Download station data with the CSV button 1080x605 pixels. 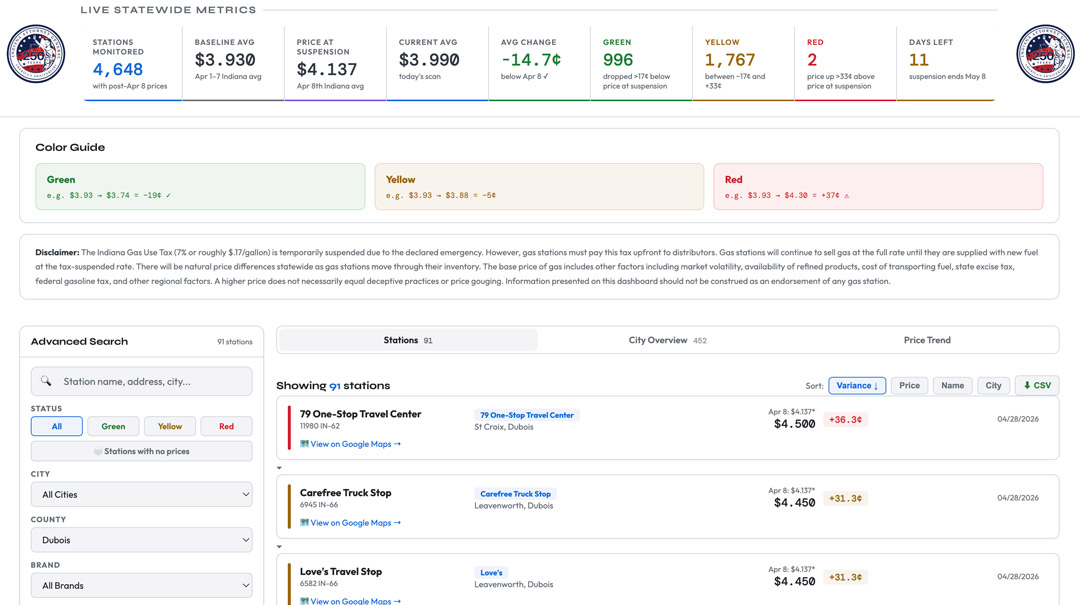(x=1037, y=385)
